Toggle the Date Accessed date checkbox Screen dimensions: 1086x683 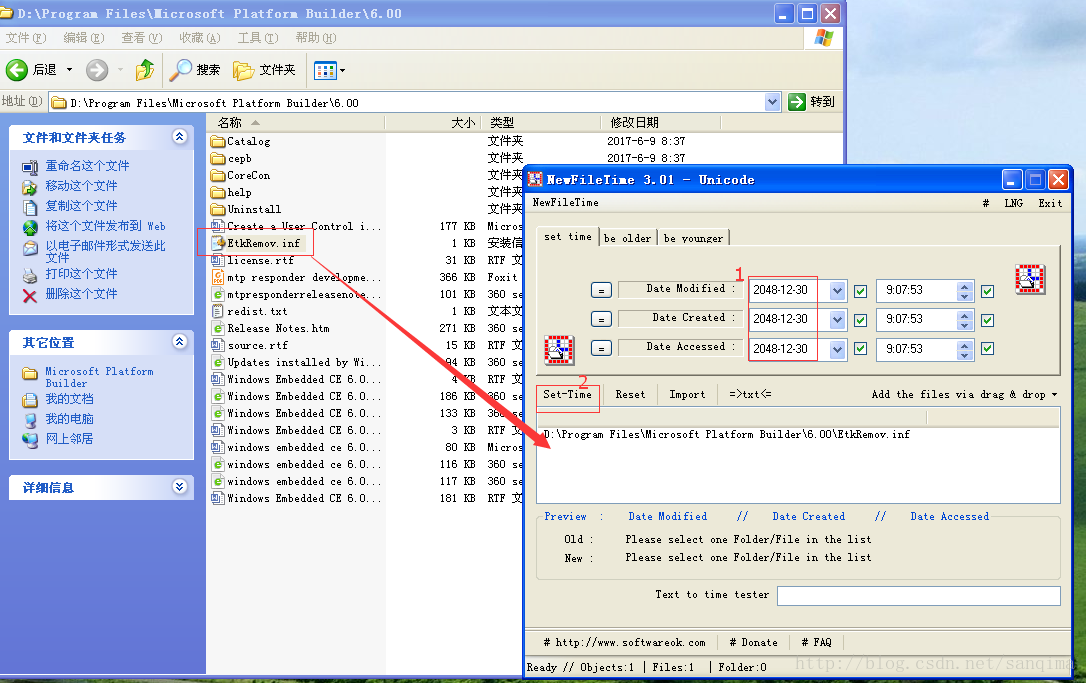point(860,348)
